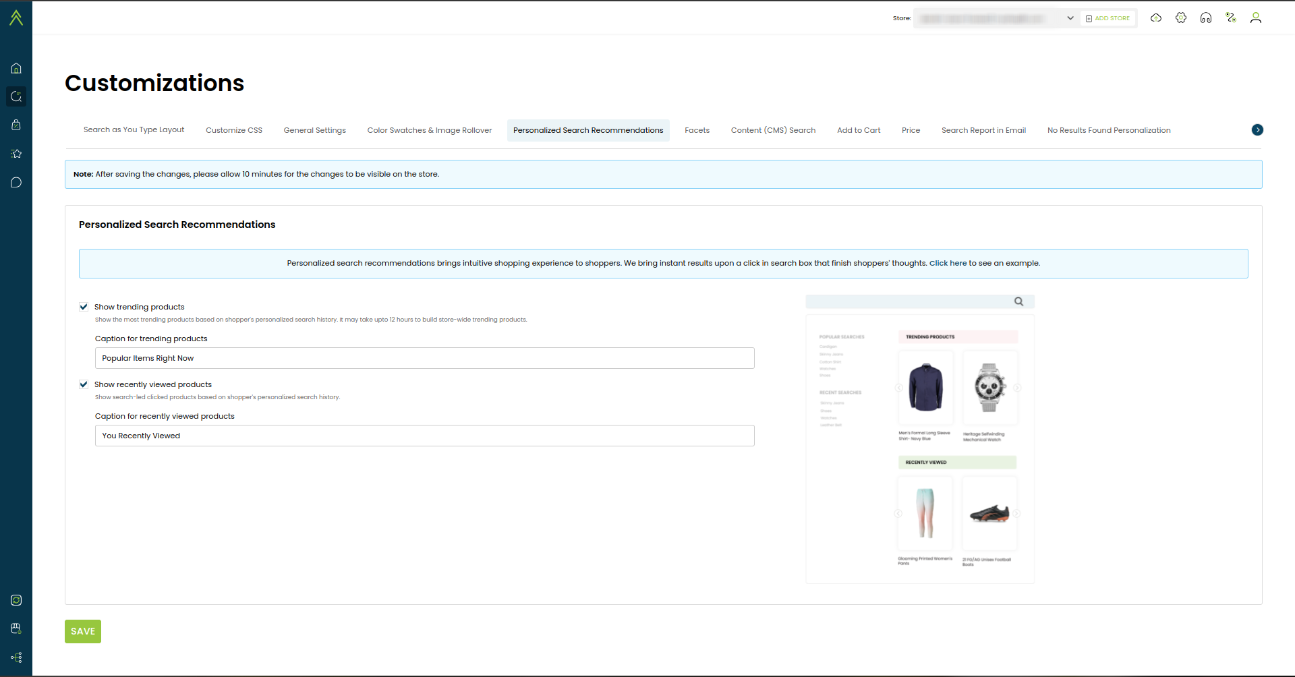Open the shopping bag icon in the sidebar
Image resolution: width=1295 pixels, height=677 pixels.
pos(16,125)
